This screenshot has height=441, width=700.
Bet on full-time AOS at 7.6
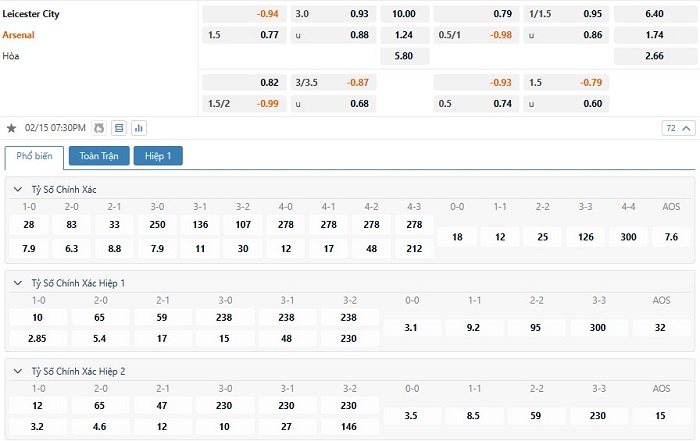point(671,237)
